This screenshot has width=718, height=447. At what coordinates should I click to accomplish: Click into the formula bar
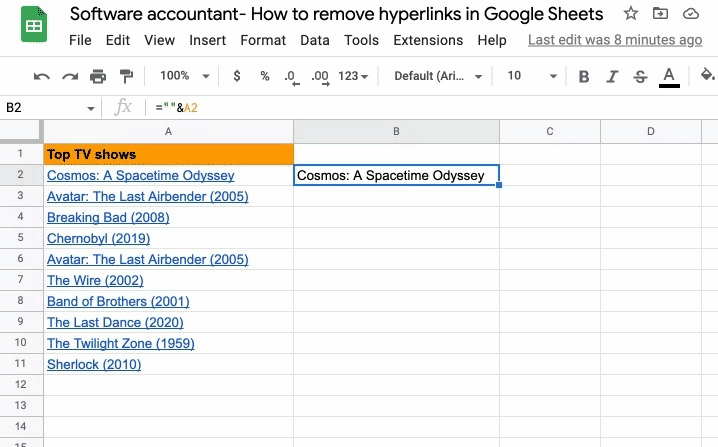(430, 108)
